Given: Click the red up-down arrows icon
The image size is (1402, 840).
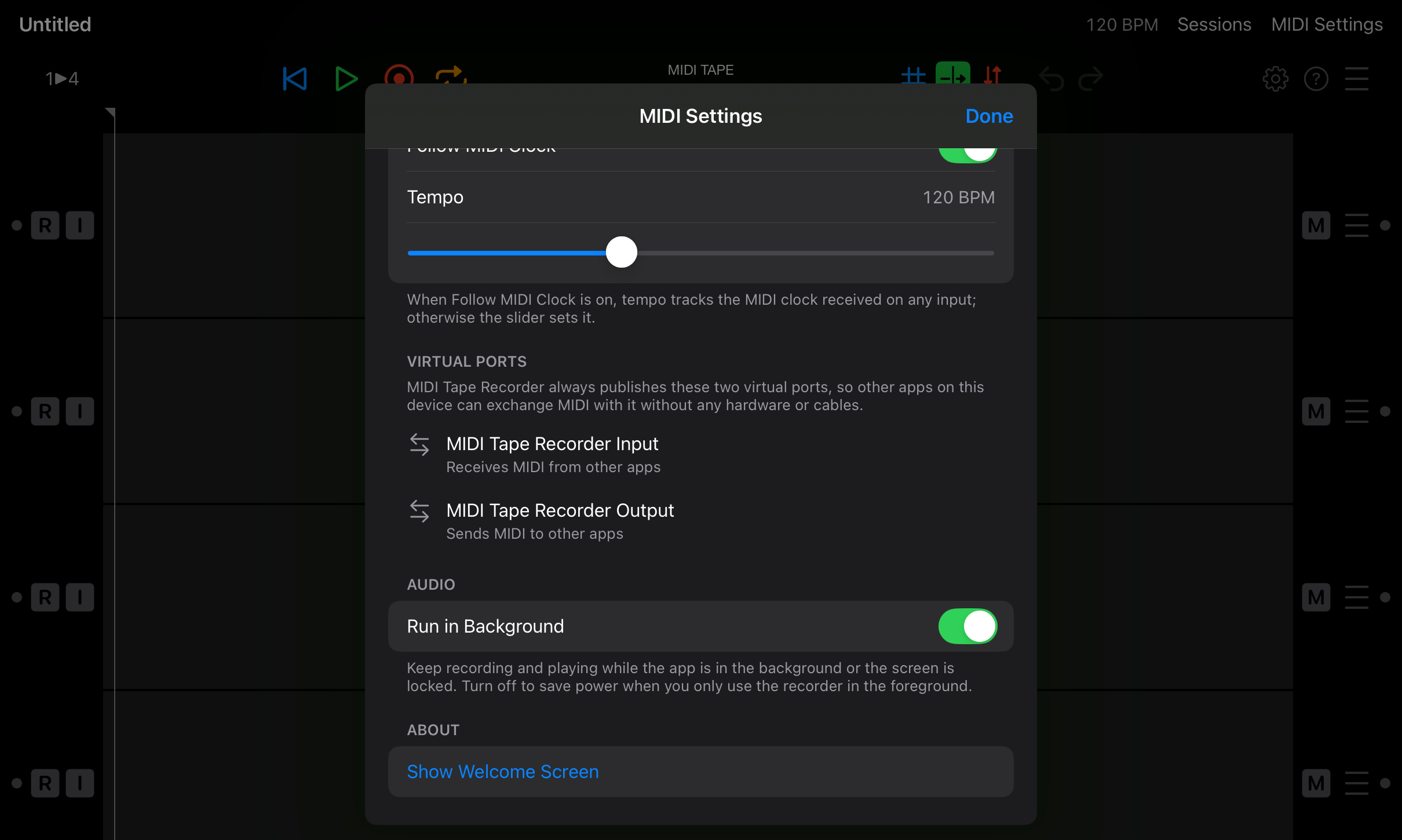Looking at the screenshot, I should pyautogui.click(x=992, y=75).
